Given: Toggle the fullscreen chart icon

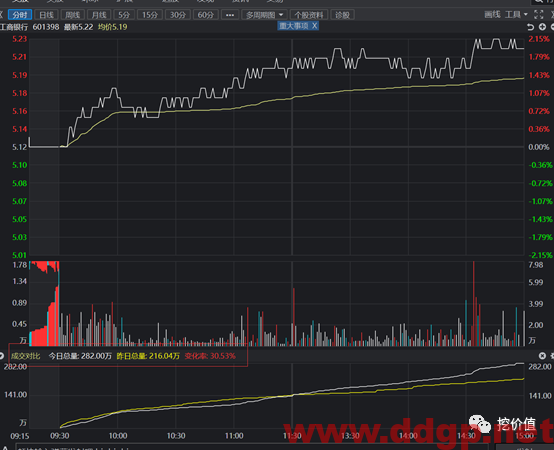Looking at the screenshot, I should [x=538, y=14].
